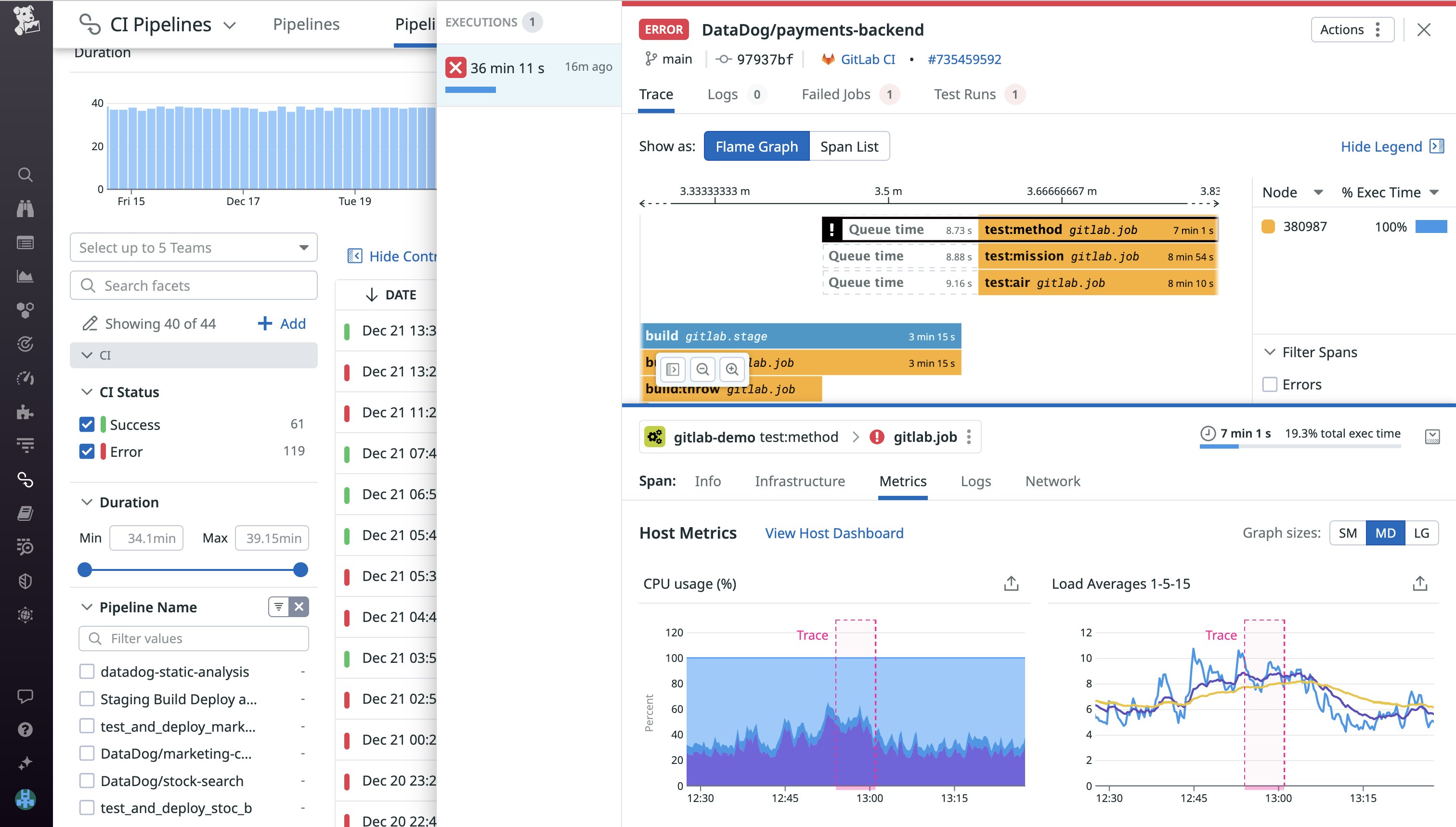Click the zoom-in magnifier on flame graph
The height and width of the screenshot is (827, 1456).
point(732,370)
